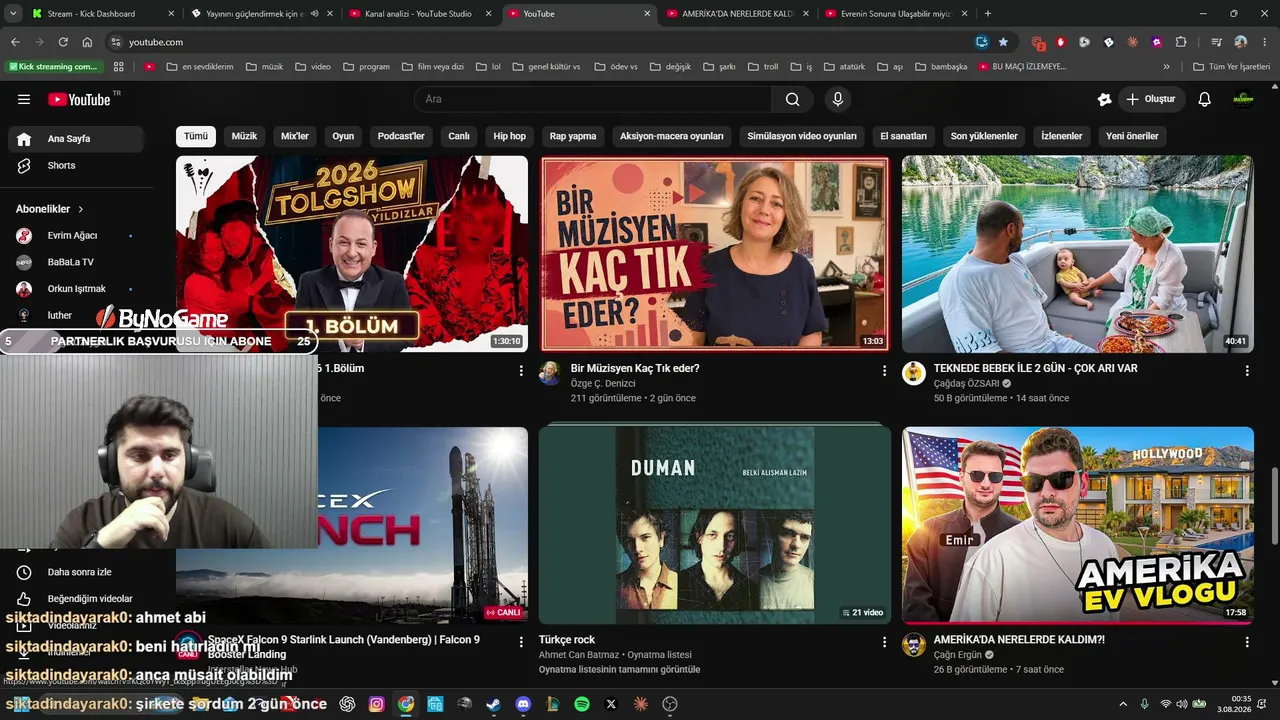
Task: Open Steam from the taskbar
Action: click(494, 704)
